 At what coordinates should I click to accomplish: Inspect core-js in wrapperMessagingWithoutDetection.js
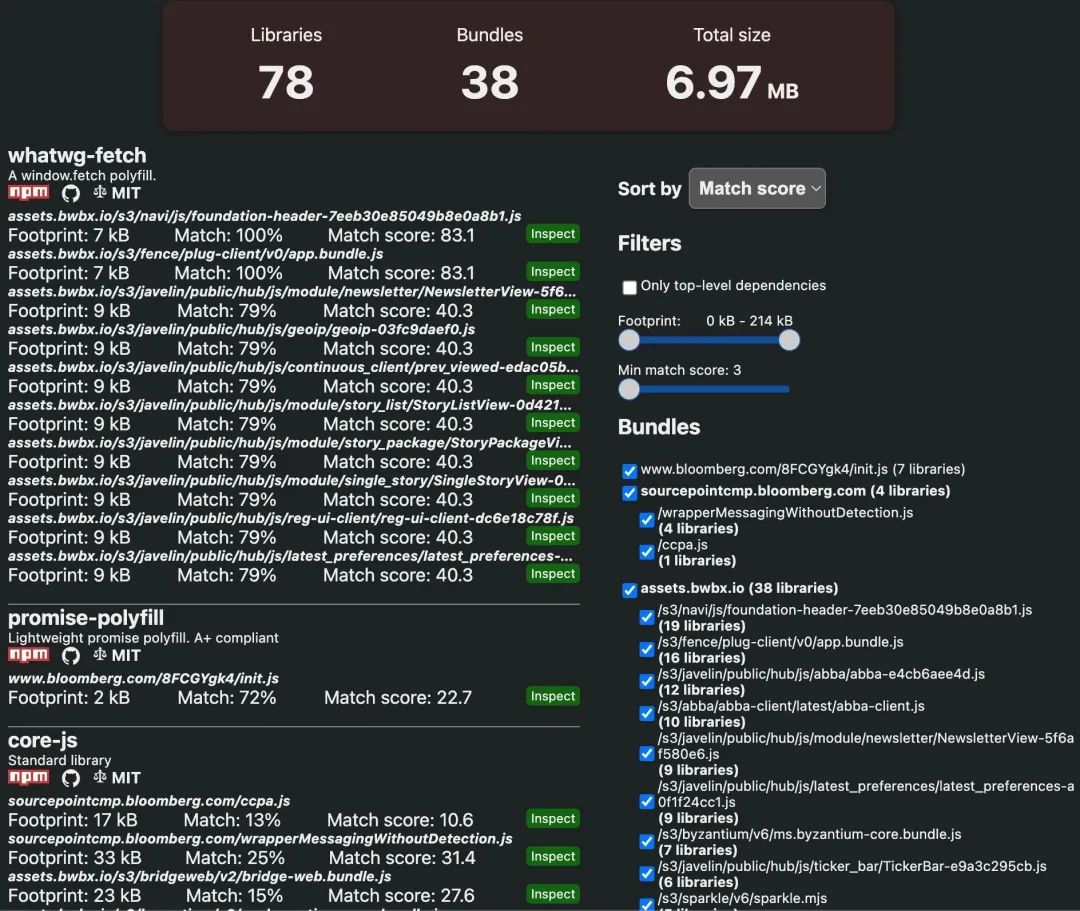tap(552, 857)
